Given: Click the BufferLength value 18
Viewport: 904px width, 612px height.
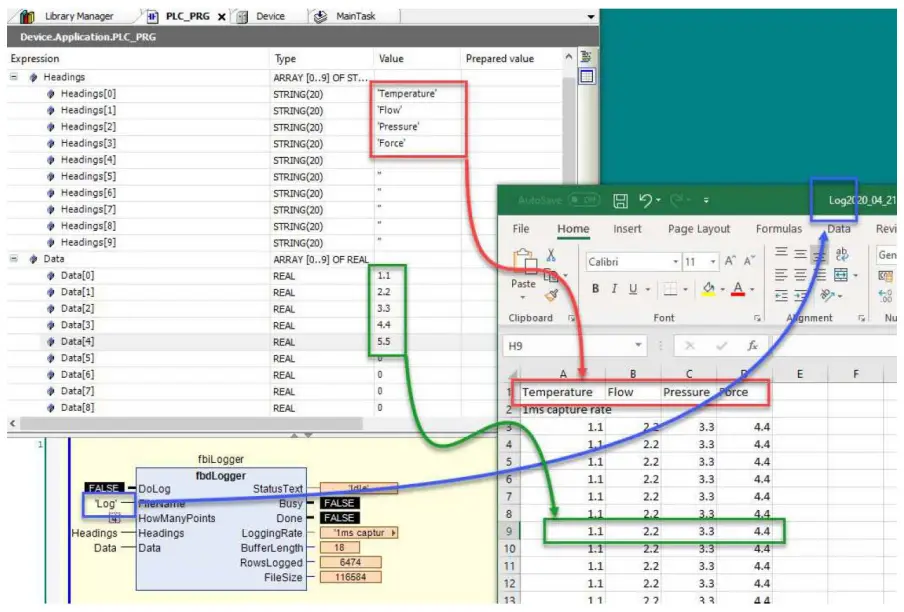Looking at the screenshot, I should click(340, 547).
